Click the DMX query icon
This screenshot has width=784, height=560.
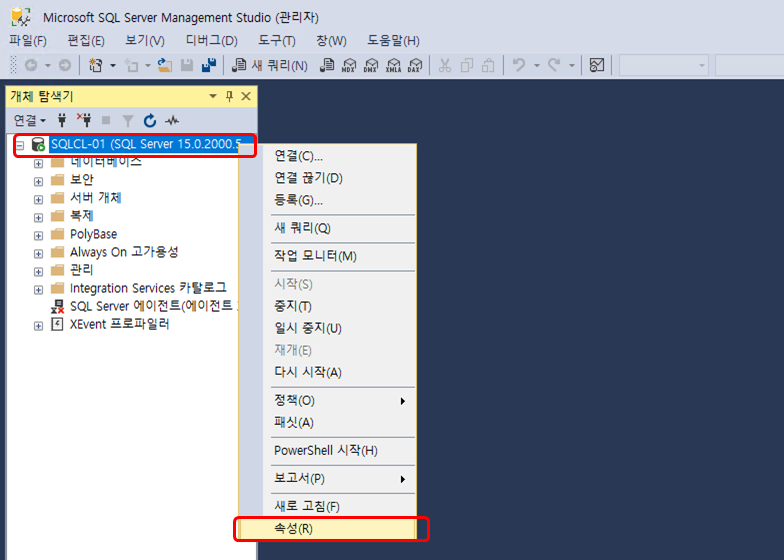point(371,65)
